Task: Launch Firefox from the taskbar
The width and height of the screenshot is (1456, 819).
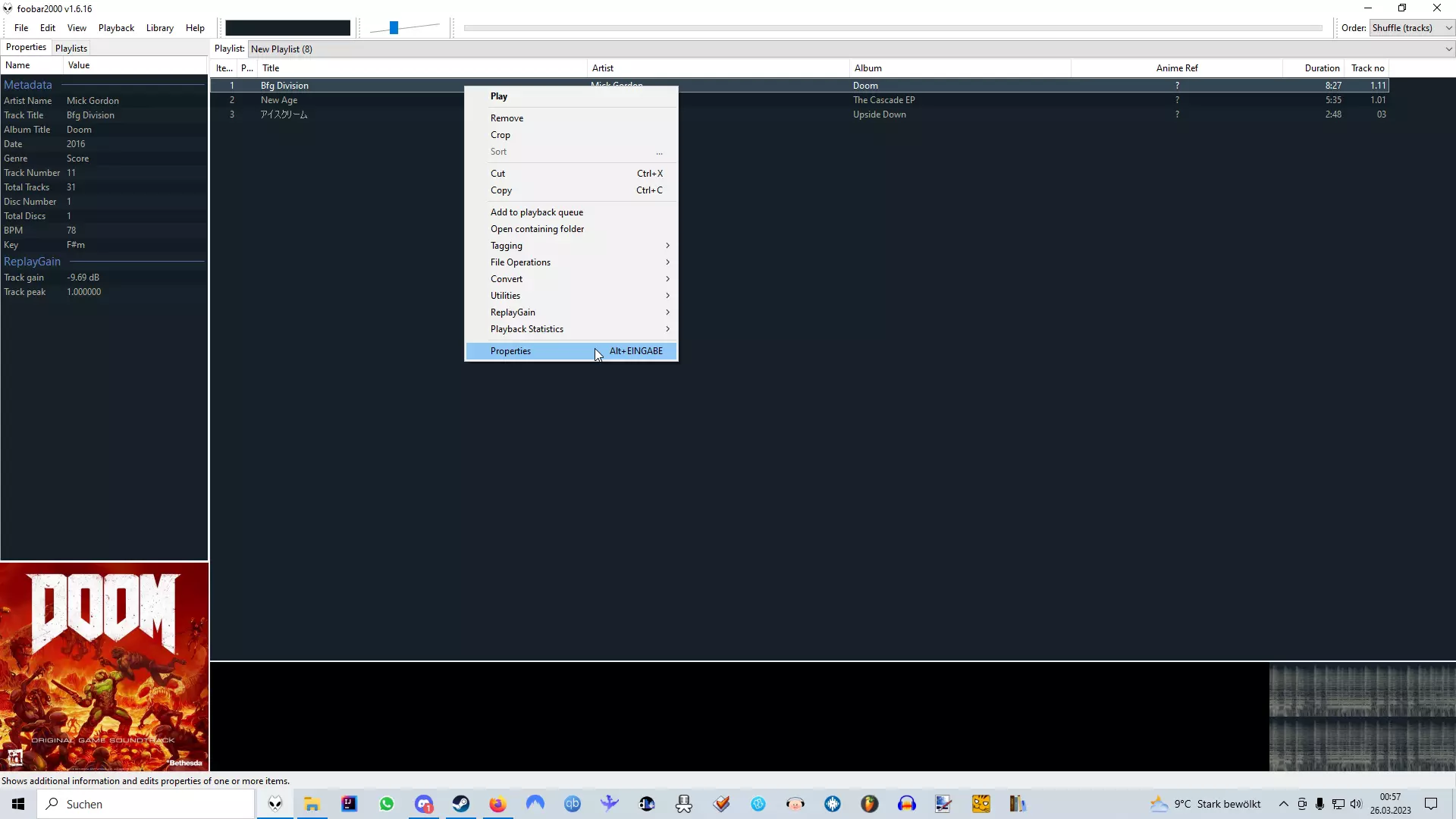Action: [497, 804]
